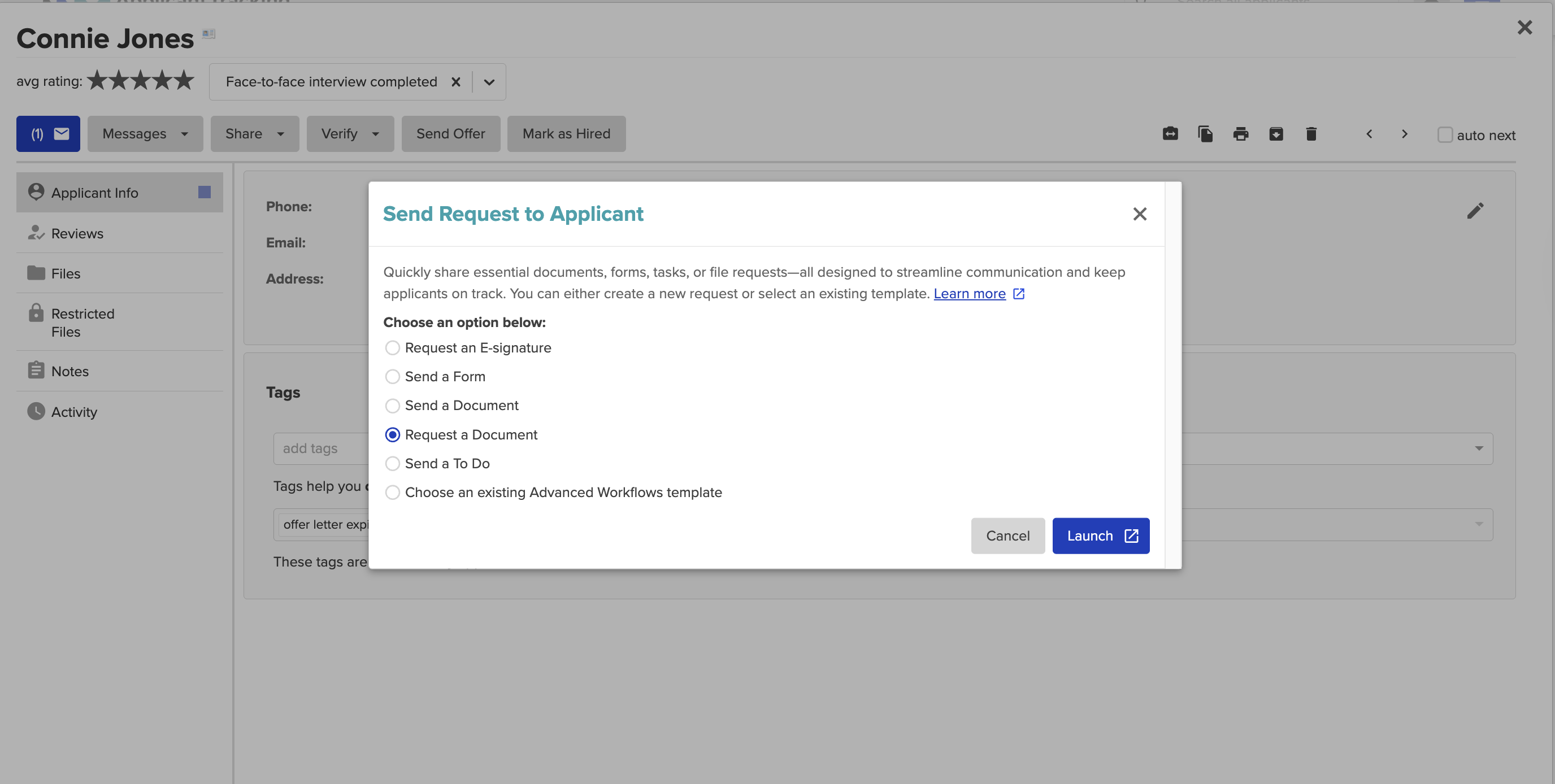The image size is (1555, 784).
Task: Enable the auto next checkbox
Action: pyautogui.click(x=1444, y=134)
